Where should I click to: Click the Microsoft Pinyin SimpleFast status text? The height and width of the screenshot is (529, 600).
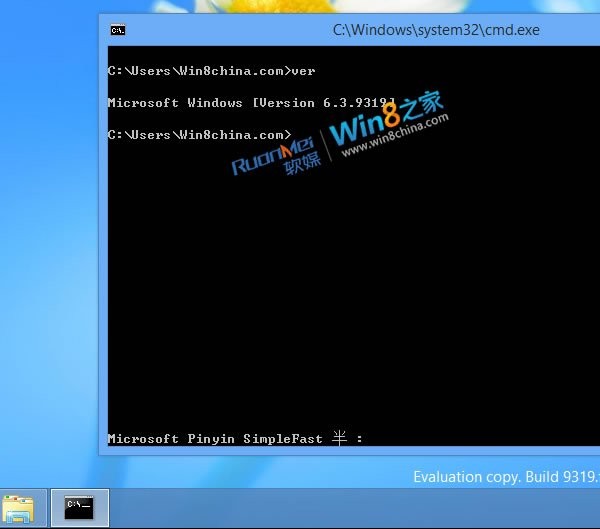pyautogui.click(x=214, y=439)
